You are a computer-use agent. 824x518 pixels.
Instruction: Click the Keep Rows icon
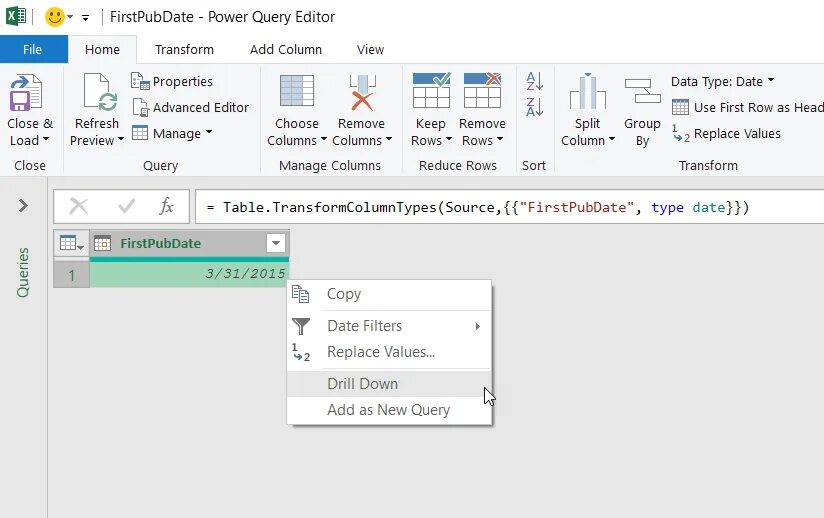431,93
